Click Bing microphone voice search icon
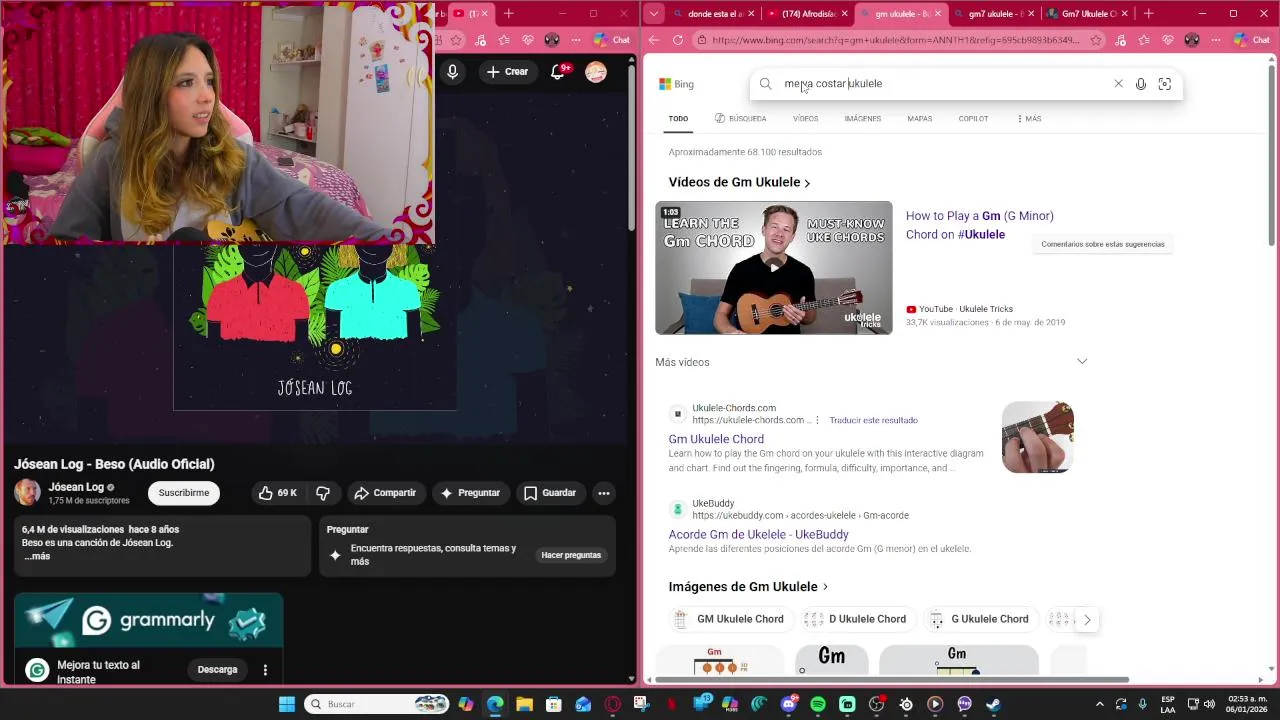The height and width of the screenshot is (720, 1280). pyautogui.click(x=1140, y=84)
